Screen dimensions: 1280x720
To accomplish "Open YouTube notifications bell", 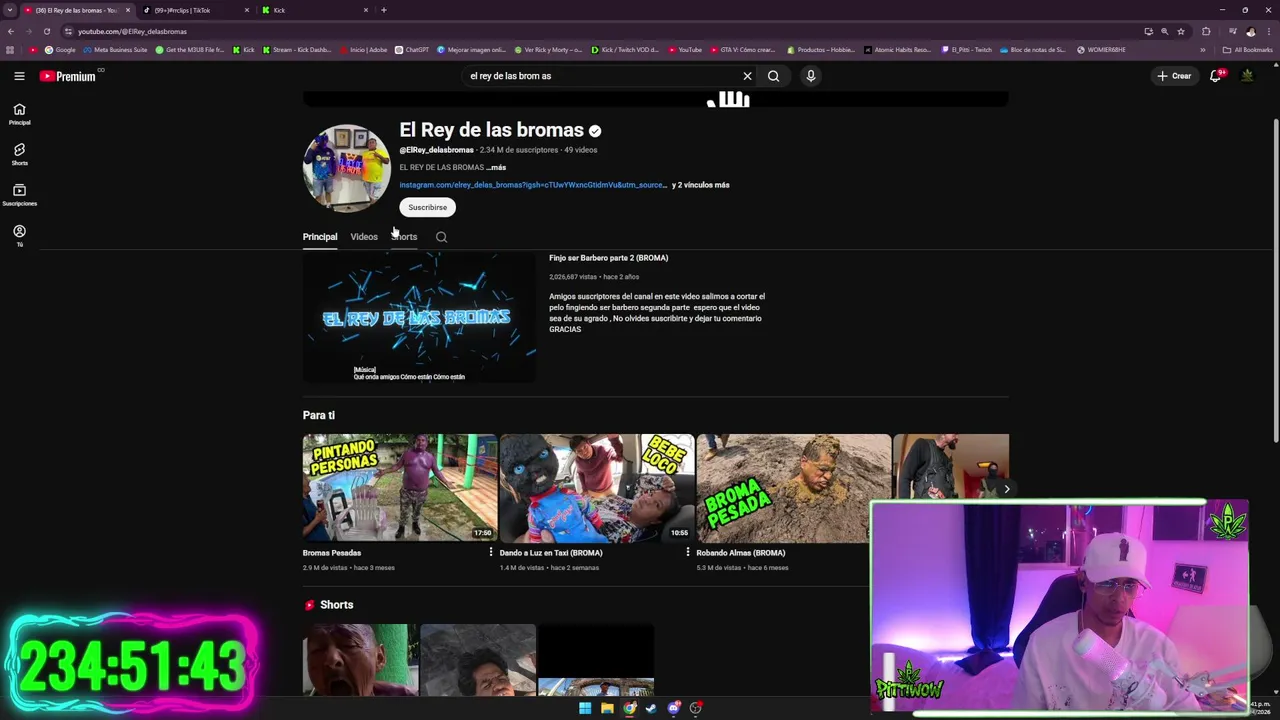I will [x=1216, y=76].
